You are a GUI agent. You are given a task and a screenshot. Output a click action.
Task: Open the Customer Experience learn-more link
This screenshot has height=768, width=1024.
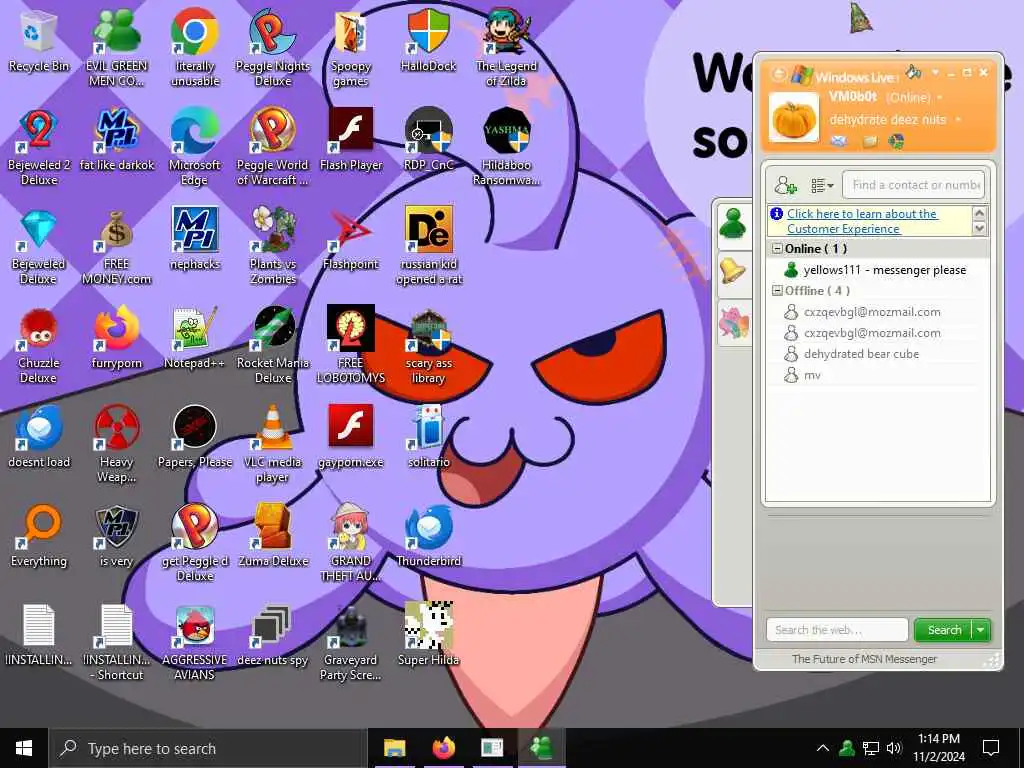862,221
